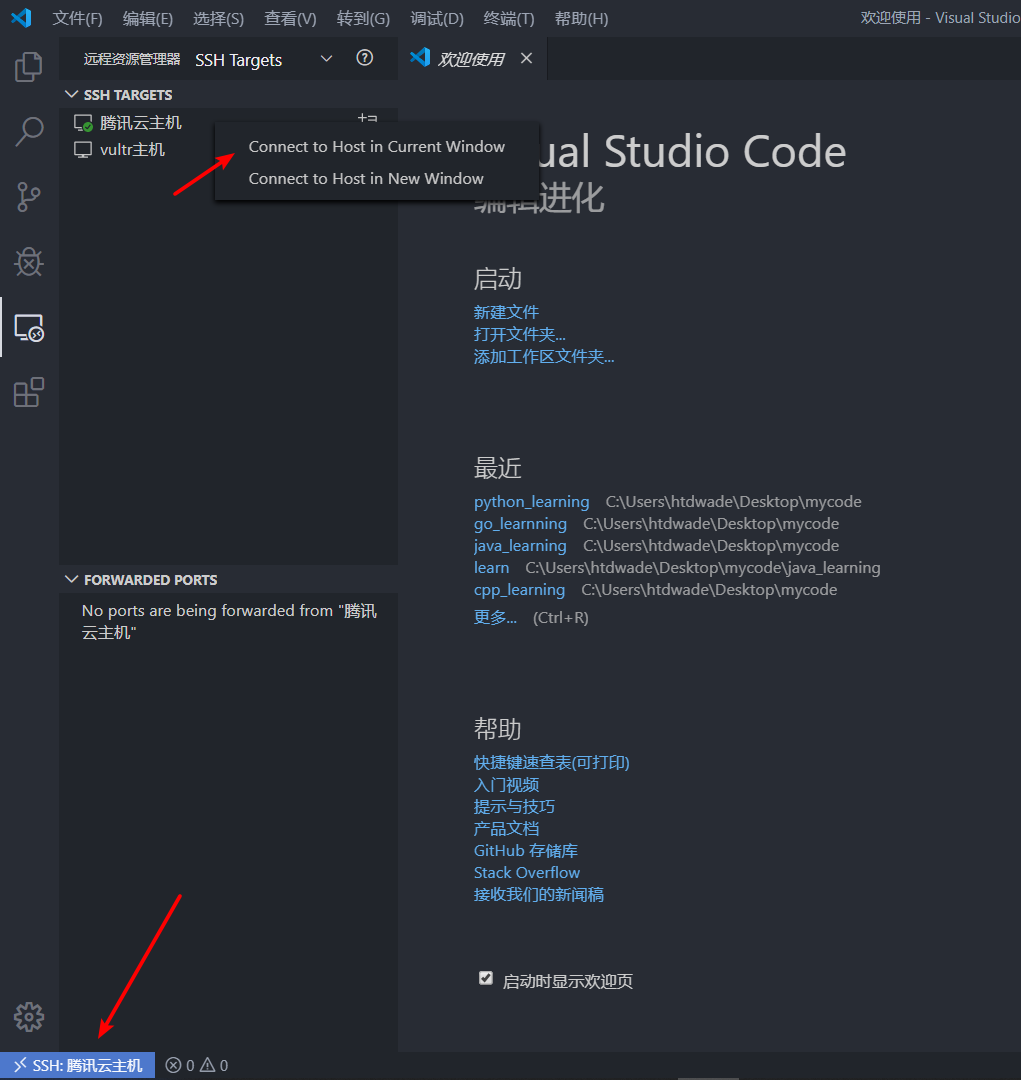Open the 帮助(H) menu
1021x1080 pixels.
581,19
